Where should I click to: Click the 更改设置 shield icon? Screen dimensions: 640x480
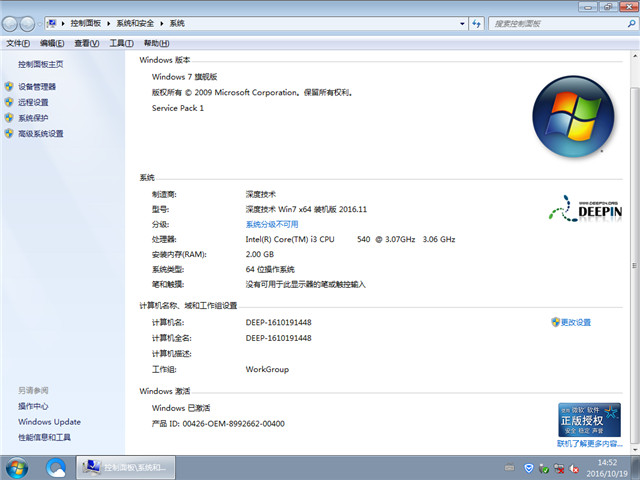[x=555, y=322]
